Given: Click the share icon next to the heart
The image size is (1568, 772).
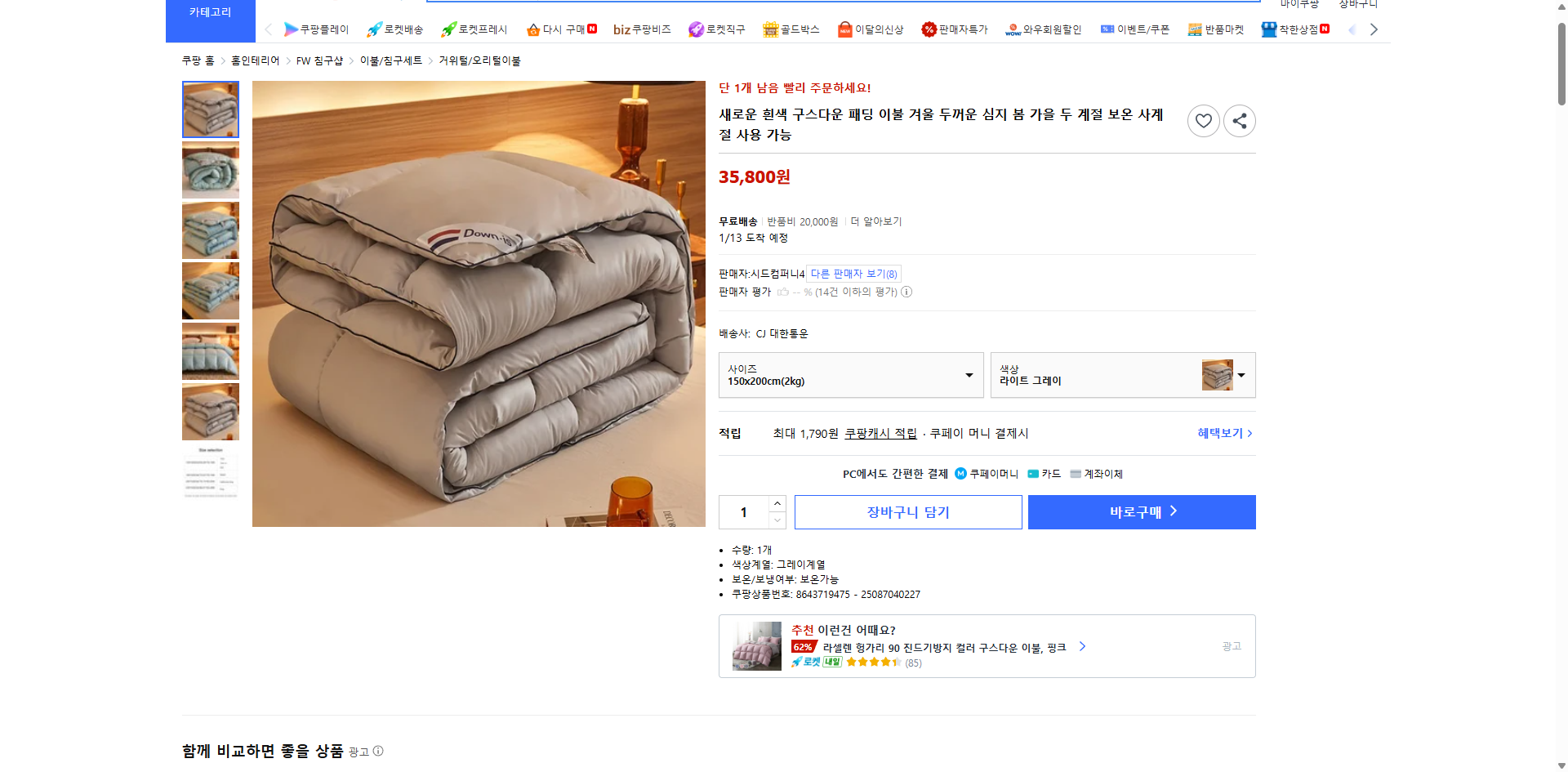Looking at the screenshot, I should click(1239, 120).
